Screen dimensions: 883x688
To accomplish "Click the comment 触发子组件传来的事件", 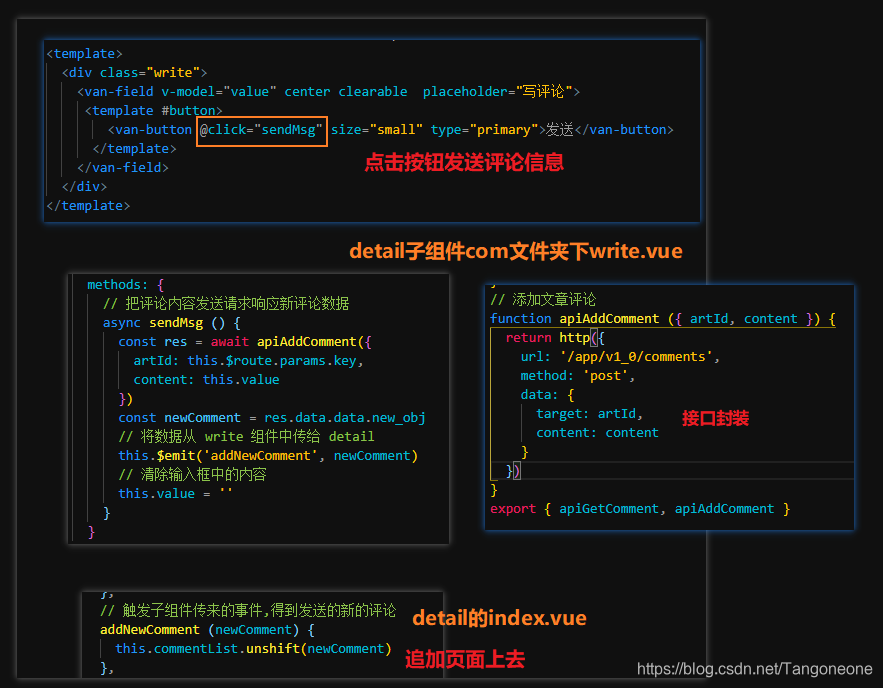I will tap(248, 611).
